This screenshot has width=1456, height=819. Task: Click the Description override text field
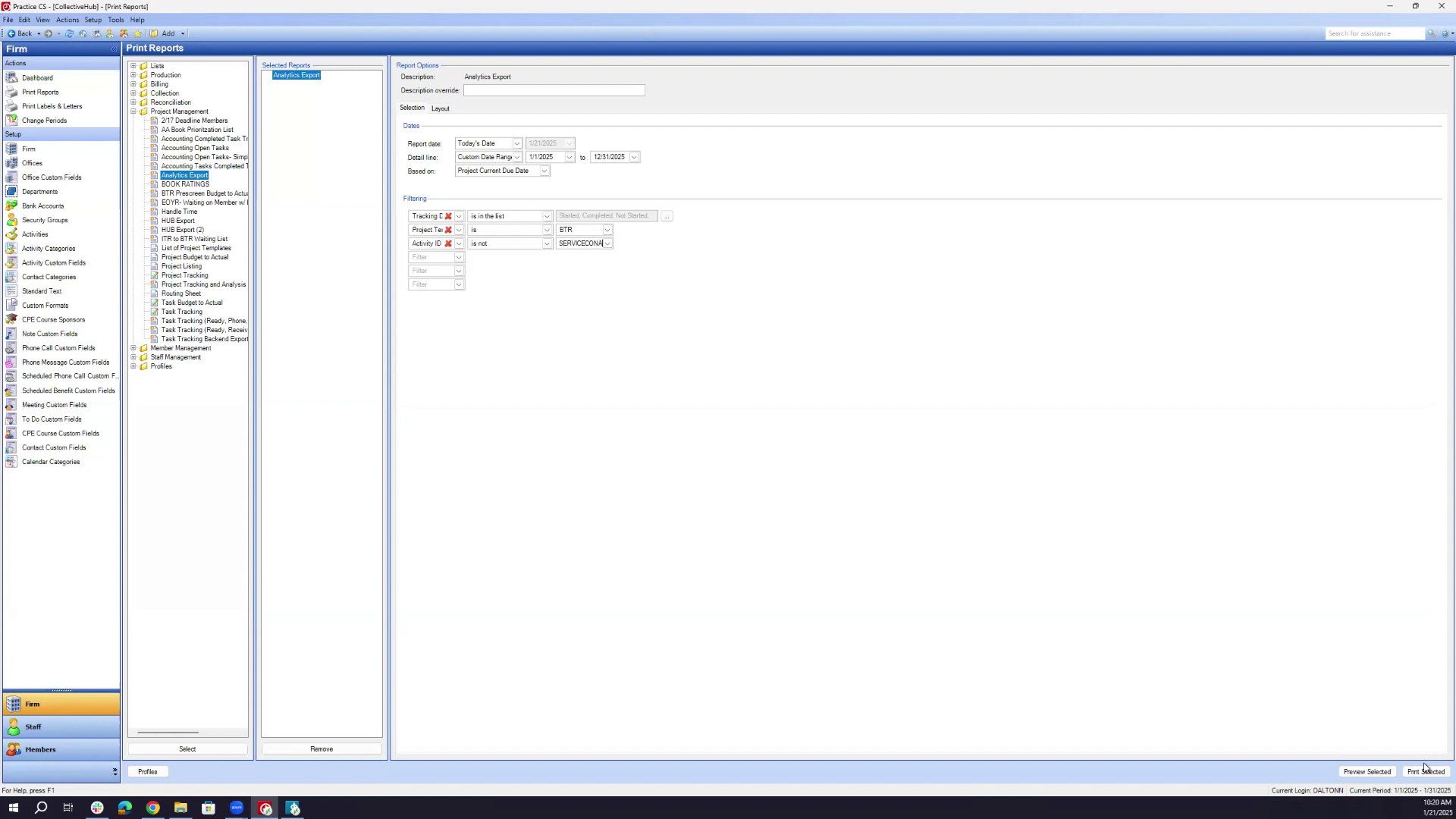(554, 90)
